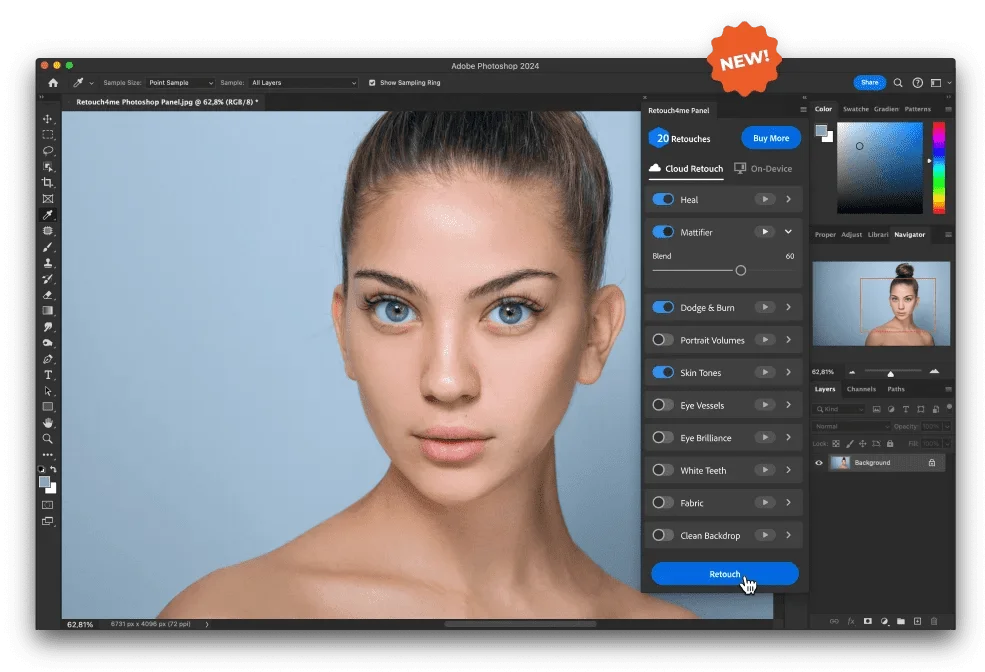985x672 pixels.
Task: Select the Crop tool
Action: [47, 182]
